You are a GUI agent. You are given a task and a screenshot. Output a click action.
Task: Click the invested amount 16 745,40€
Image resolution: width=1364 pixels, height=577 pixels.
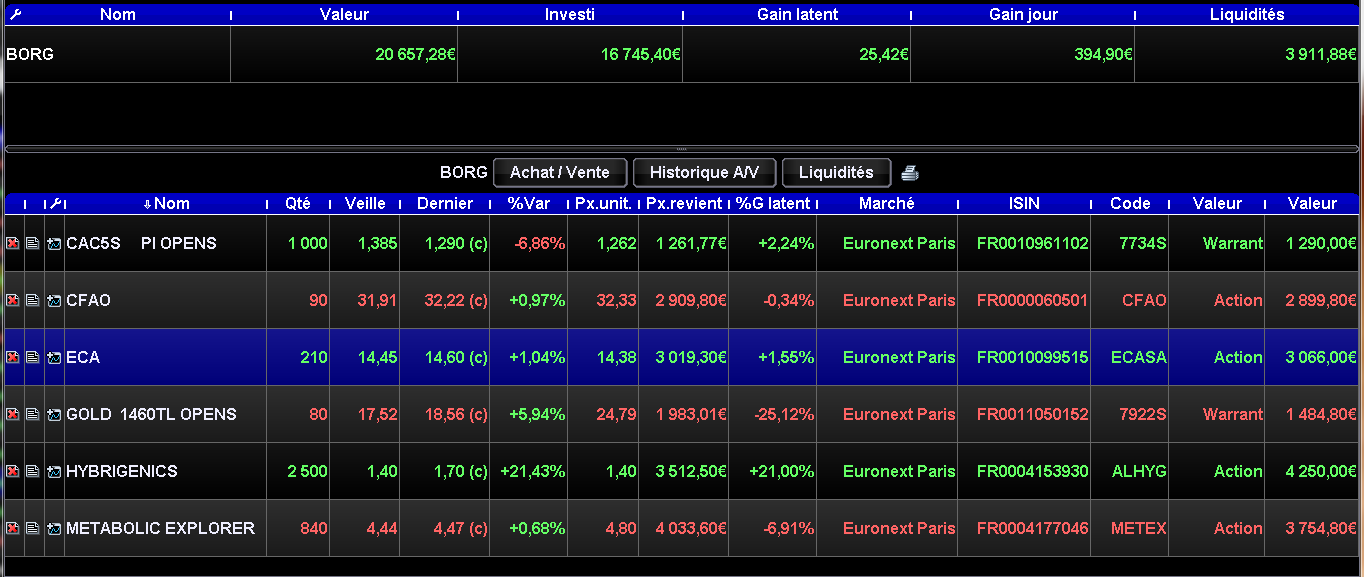(x=641, y=54)
